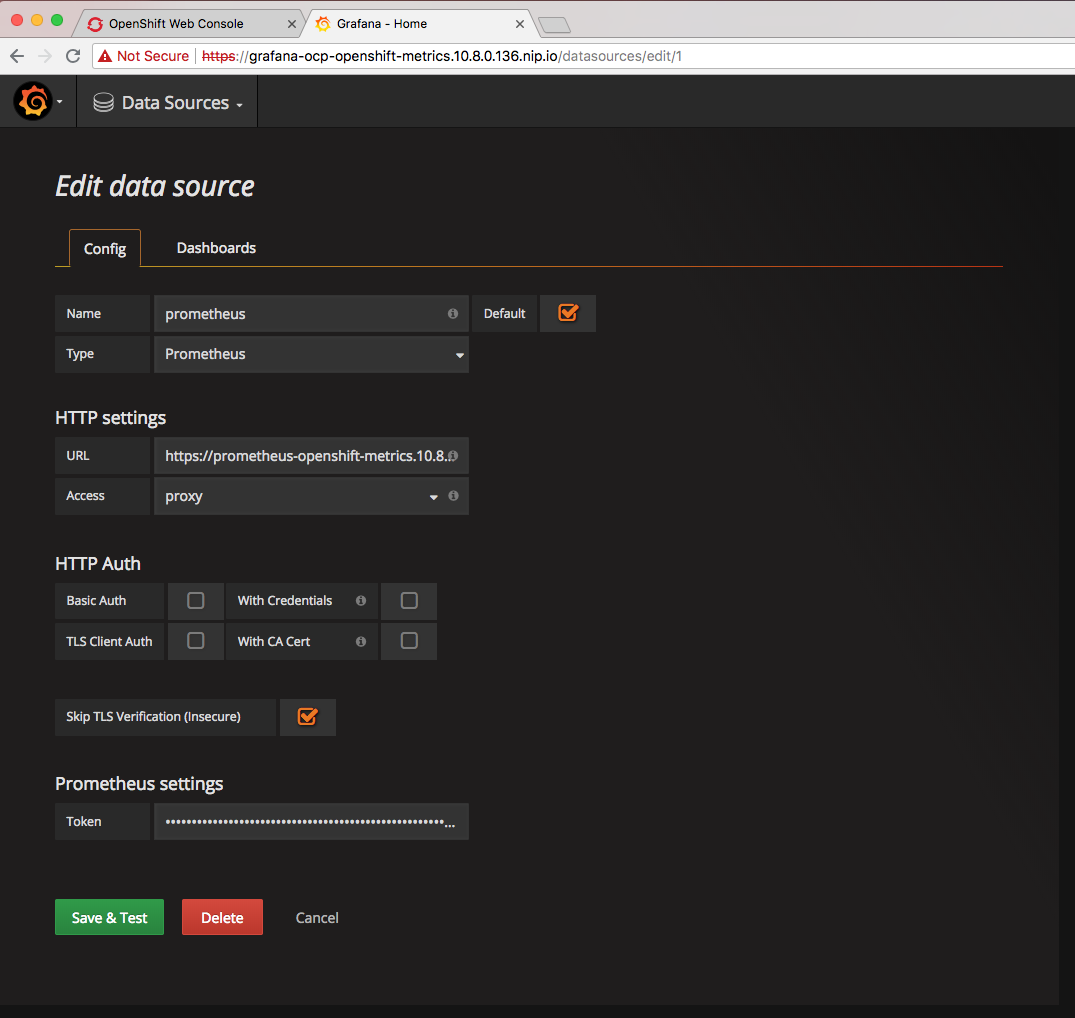
Task: Click the "Edit data source" title
Action: pos(155,186)
